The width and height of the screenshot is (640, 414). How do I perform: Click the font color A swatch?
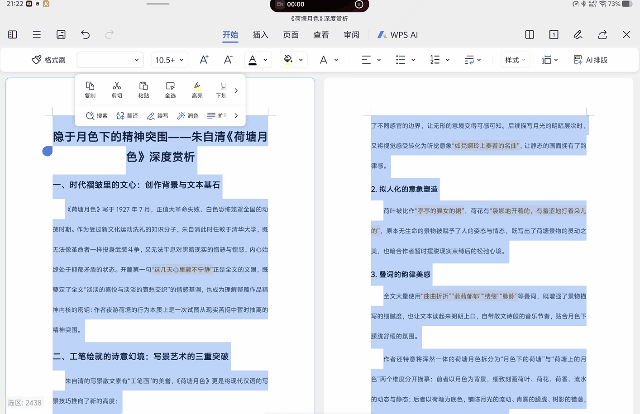251,60
